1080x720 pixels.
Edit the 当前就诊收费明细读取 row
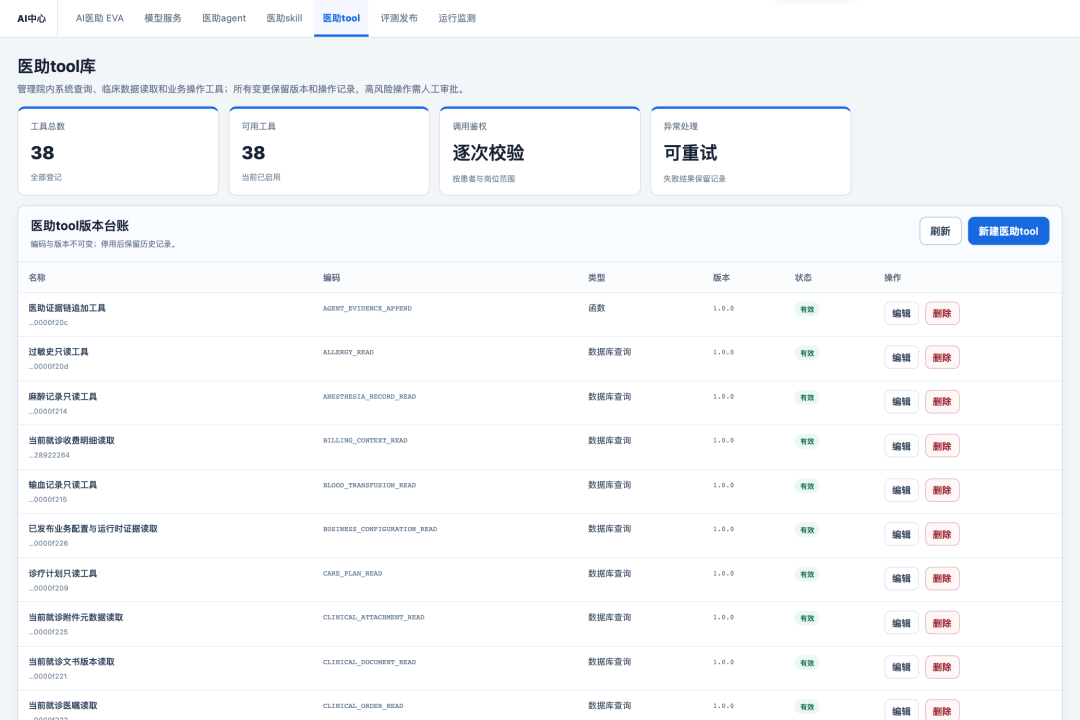(x=901, y=446)
